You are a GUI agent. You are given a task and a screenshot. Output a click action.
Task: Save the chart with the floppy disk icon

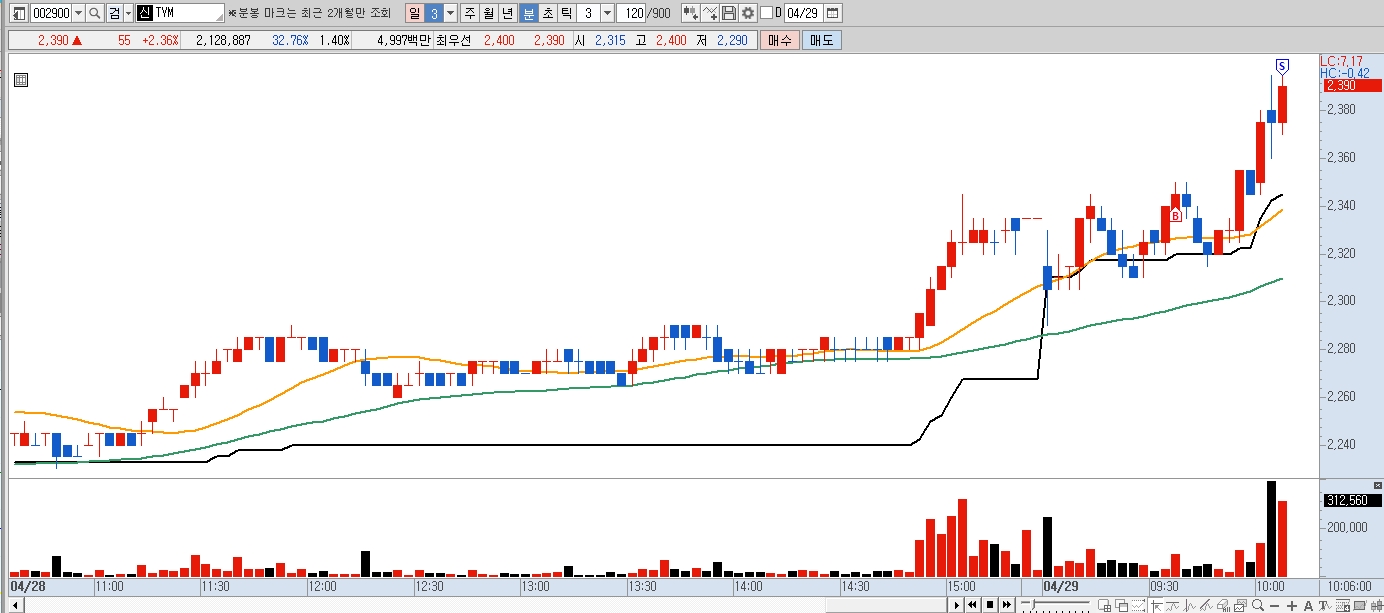(x=728, y=13)
